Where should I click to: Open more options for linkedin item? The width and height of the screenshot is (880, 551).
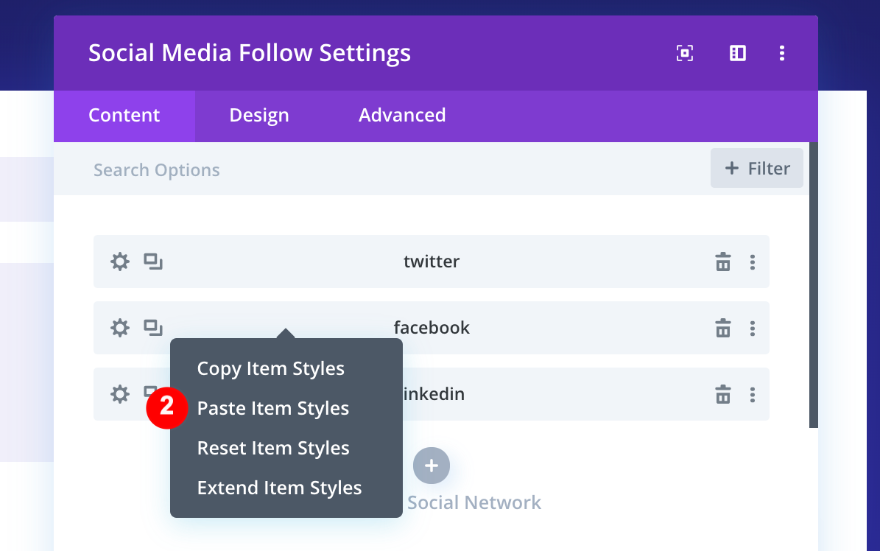[753, 394]
